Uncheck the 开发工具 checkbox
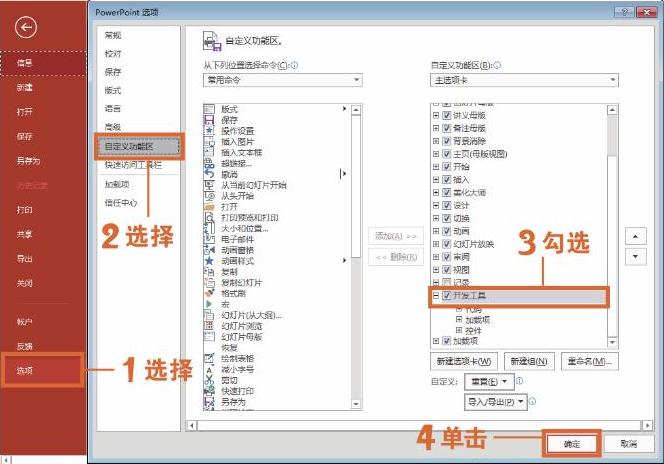 [x=447, y=296]
